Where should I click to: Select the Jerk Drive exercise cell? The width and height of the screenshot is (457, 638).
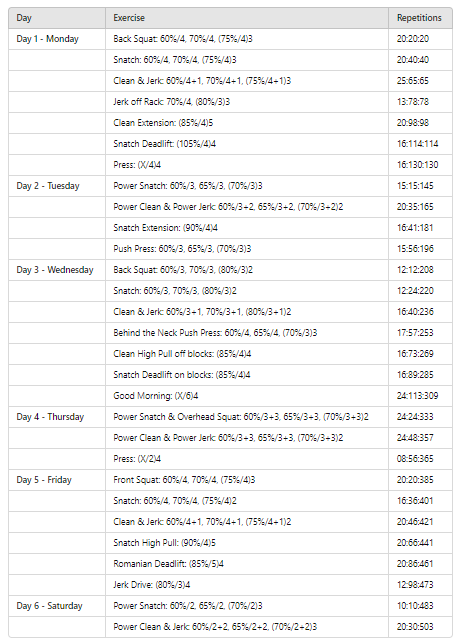[x=247, y=585]
